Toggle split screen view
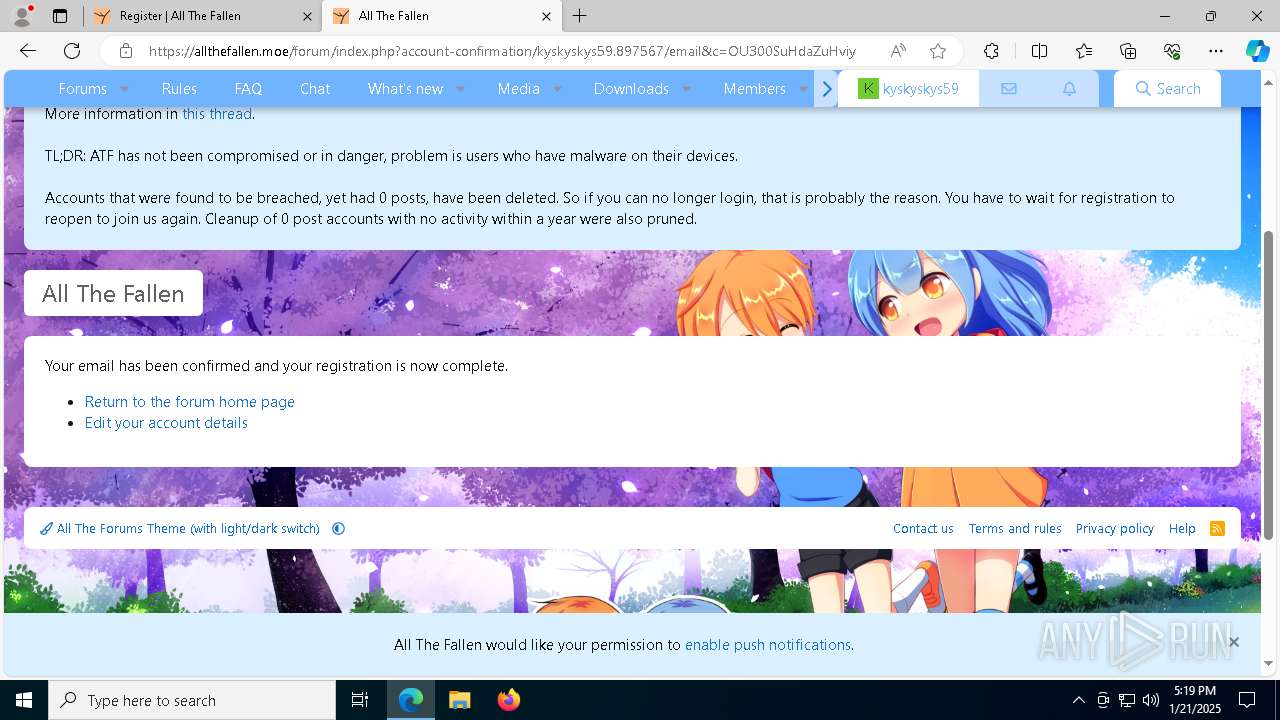Image resolution: width=1280 pixels, height=720 pixels. 1039,51
